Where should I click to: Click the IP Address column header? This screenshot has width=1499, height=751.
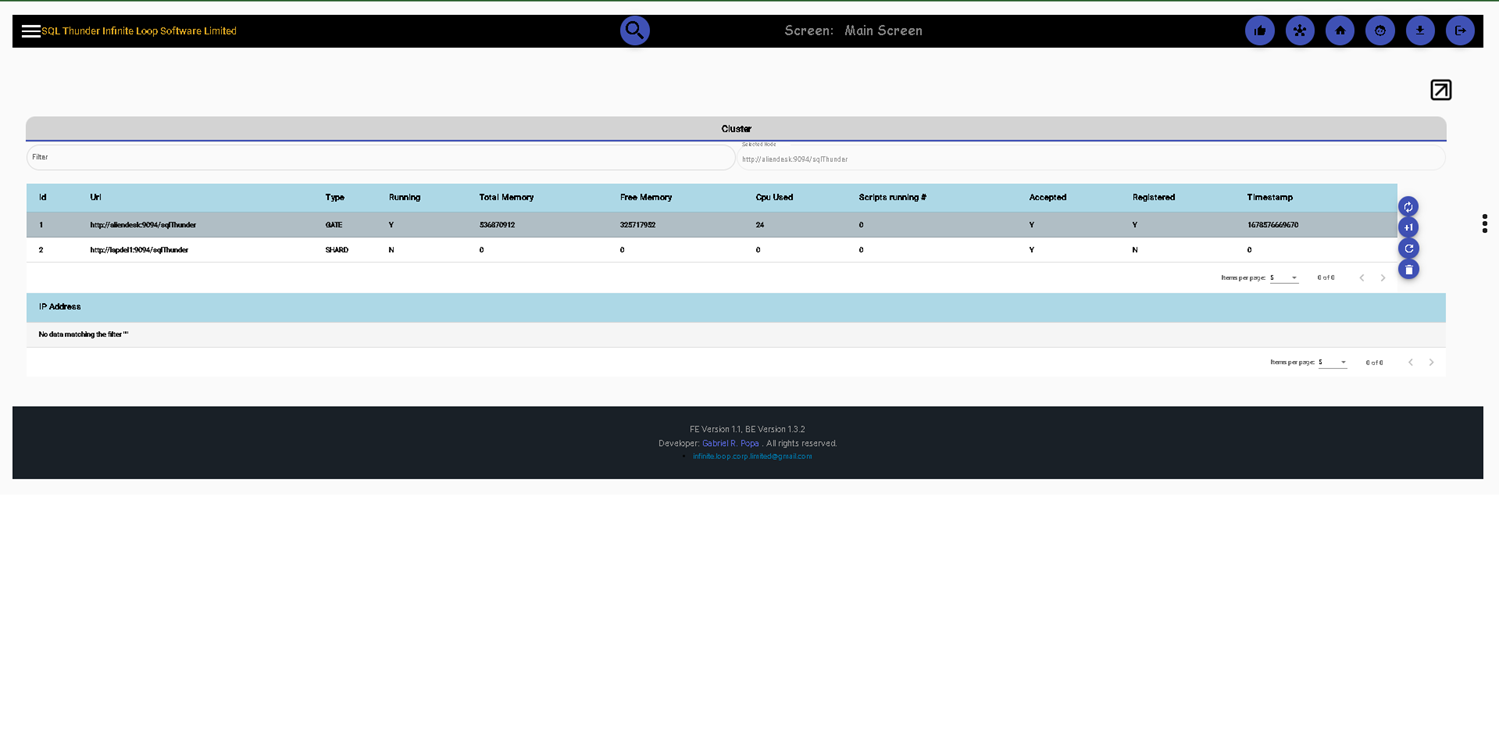[60, 307]
